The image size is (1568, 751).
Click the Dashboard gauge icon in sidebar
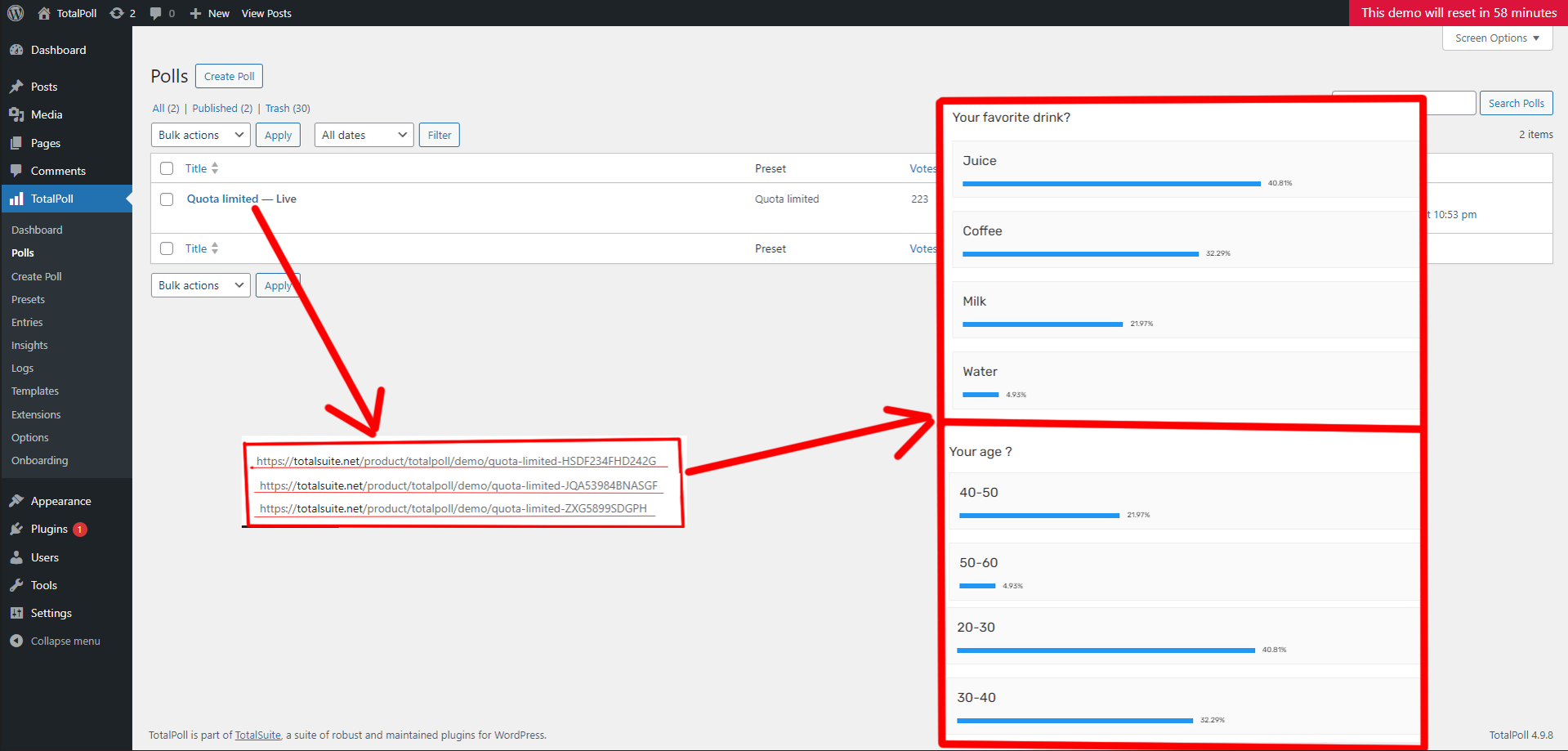pyautogui.click(x=16, y=50)
